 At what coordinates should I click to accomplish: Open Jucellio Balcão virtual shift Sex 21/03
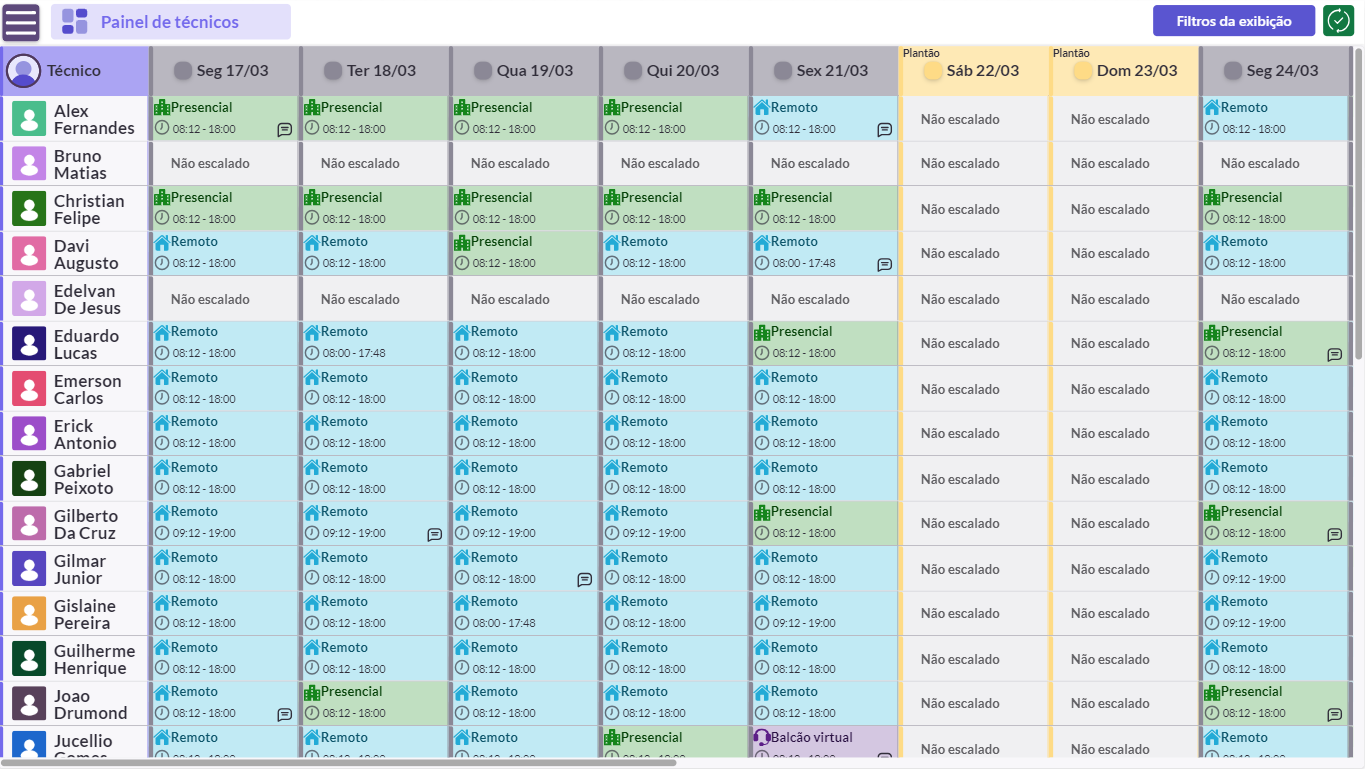(x=824, y=743)
